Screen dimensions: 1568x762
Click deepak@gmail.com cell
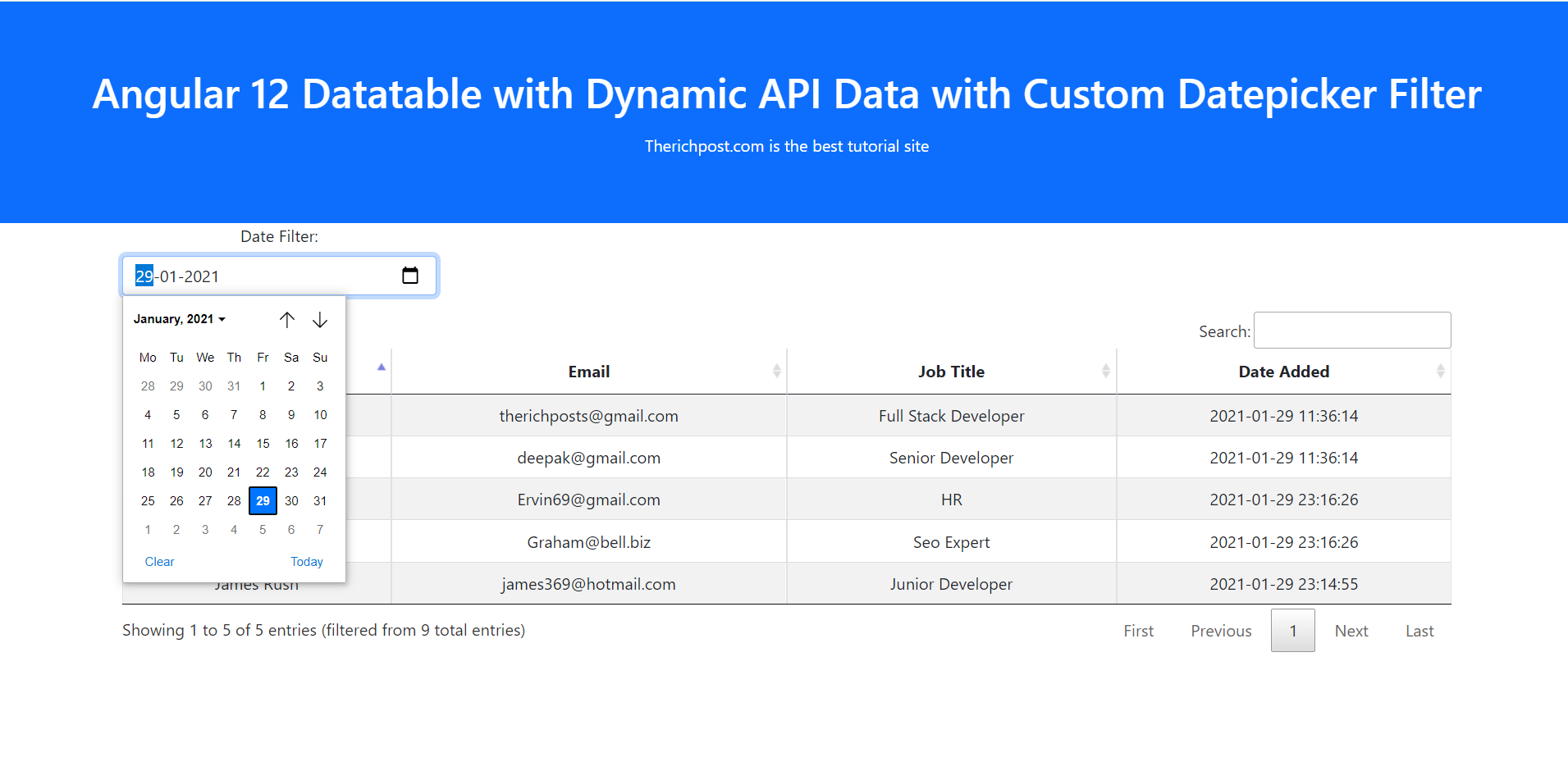[589, 458]
